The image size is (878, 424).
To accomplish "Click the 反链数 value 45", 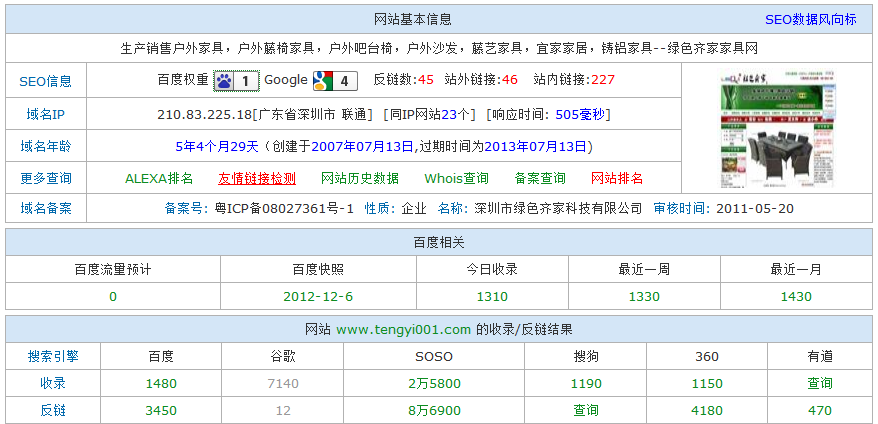I will pyautogui.click(x=426, y=80).
